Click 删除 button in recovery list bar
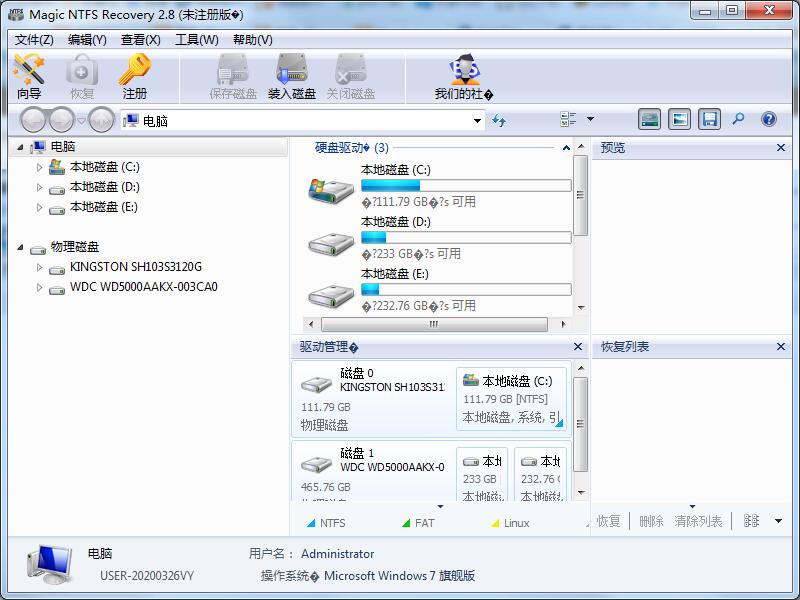The width and height of the screenshot is (800, 600). 651,521
